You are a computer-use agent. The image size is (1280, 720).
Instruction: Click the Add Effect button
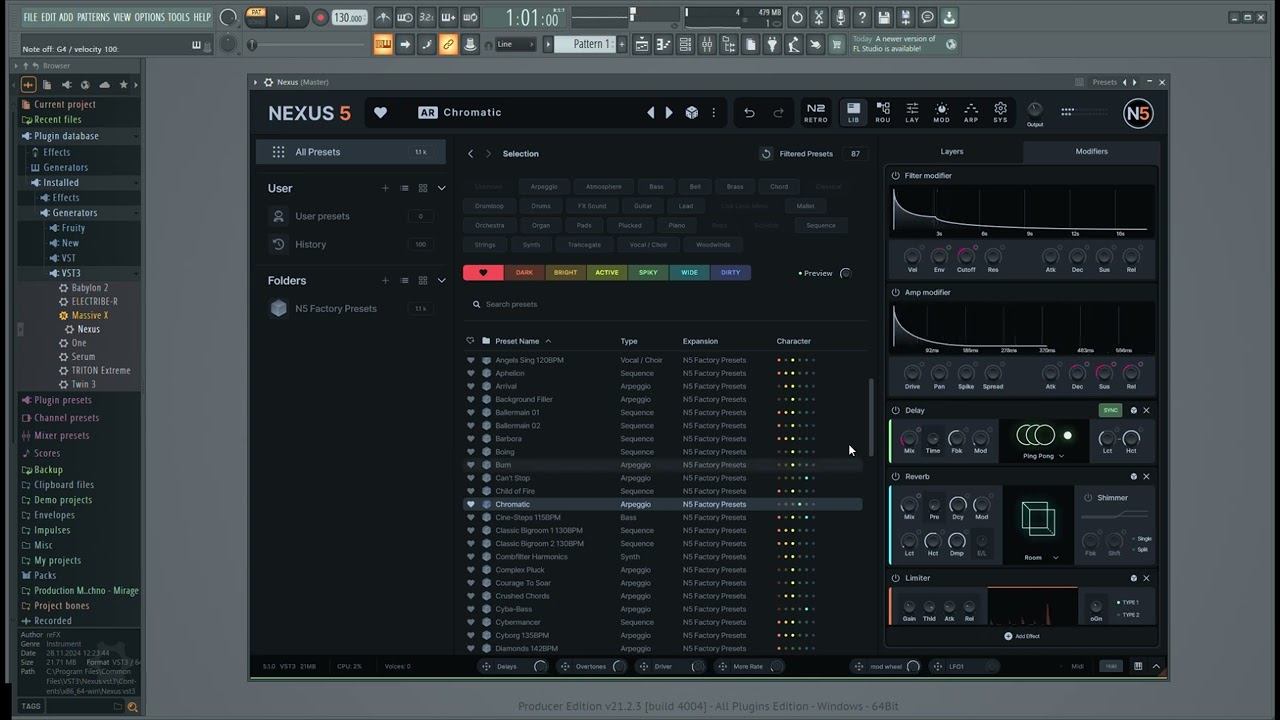point(1021,636)
